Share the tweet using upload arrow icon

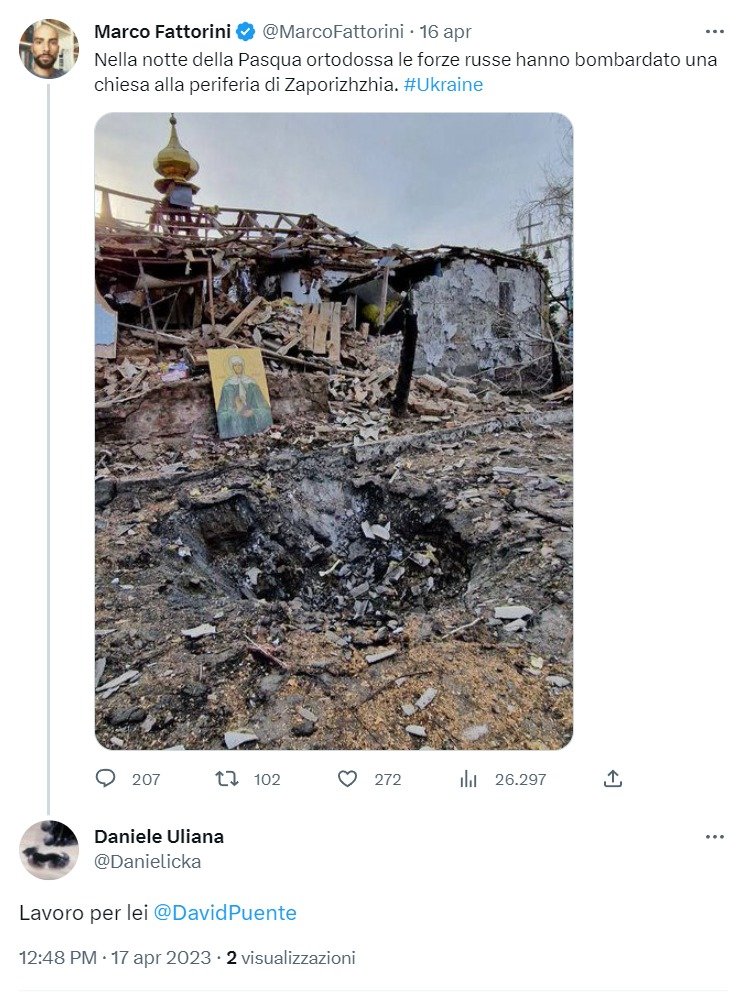point(612,779)
